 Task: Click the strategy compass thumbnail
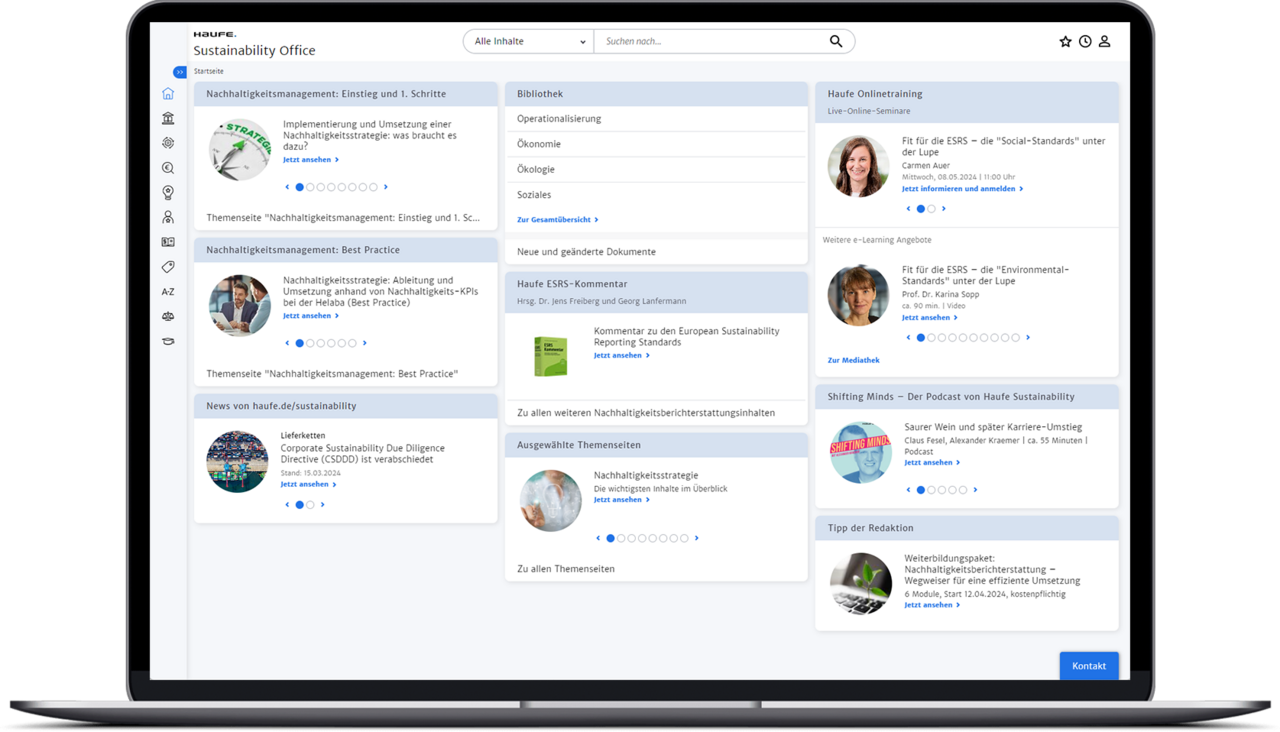(240, 150)
